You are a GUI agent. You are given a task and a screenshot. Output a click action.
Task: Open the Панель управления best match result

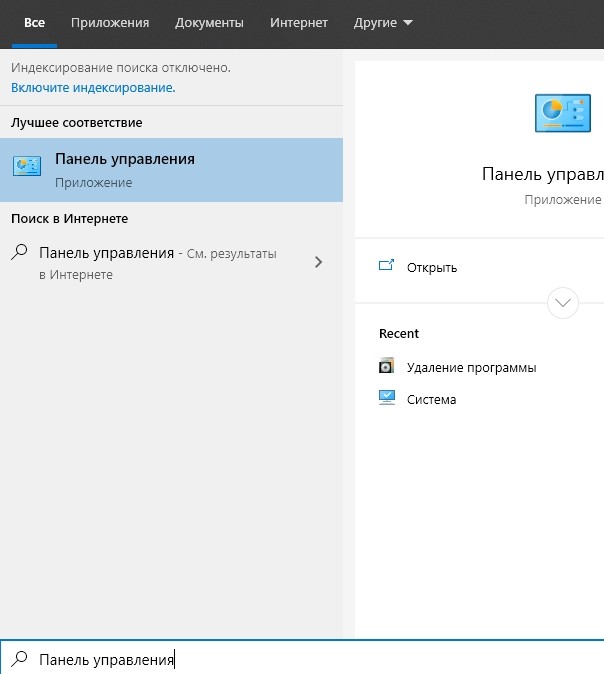172,170
